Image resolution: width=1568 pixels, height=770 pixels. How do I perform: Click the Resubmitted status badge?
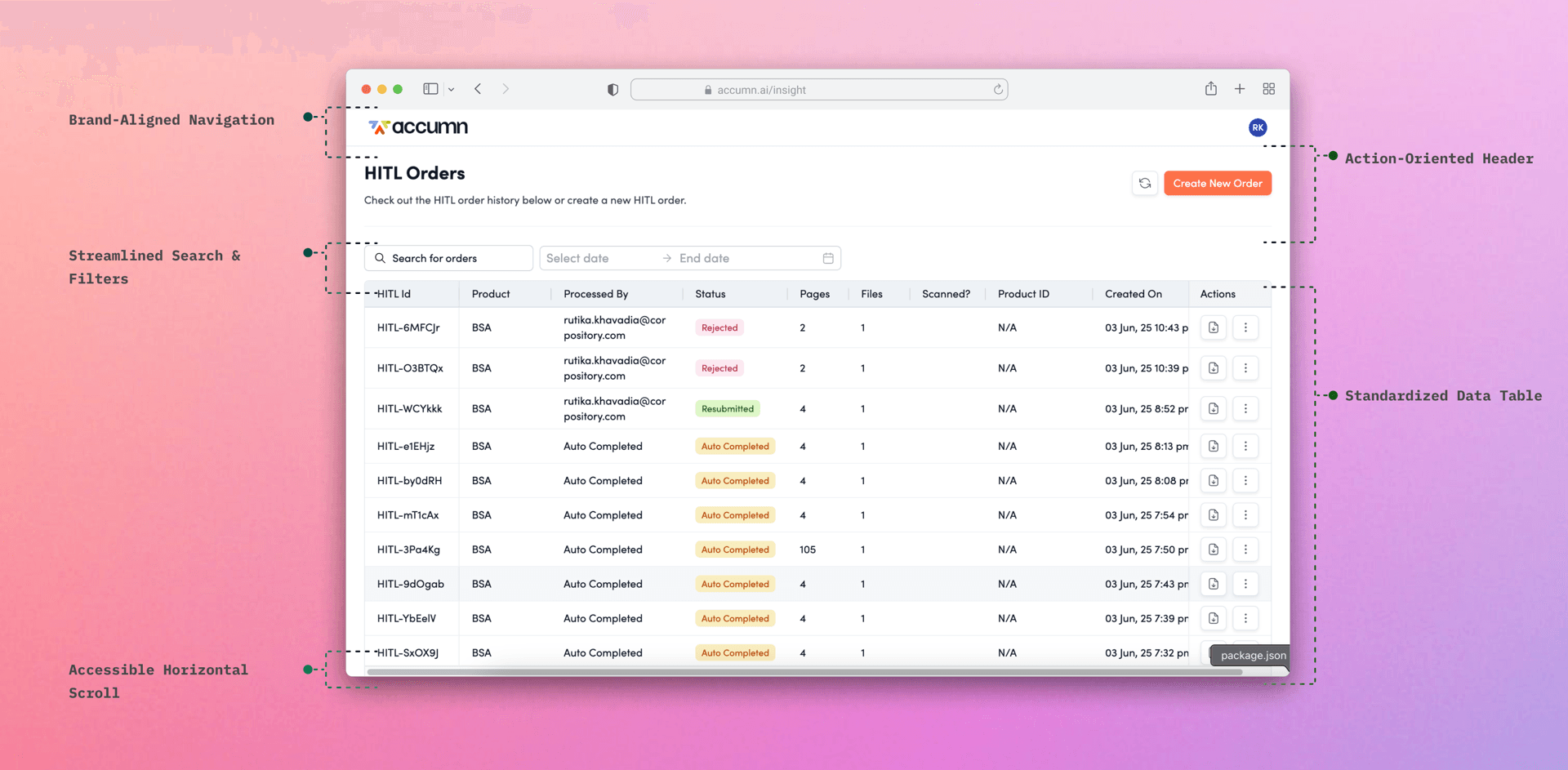pos(728,408)
